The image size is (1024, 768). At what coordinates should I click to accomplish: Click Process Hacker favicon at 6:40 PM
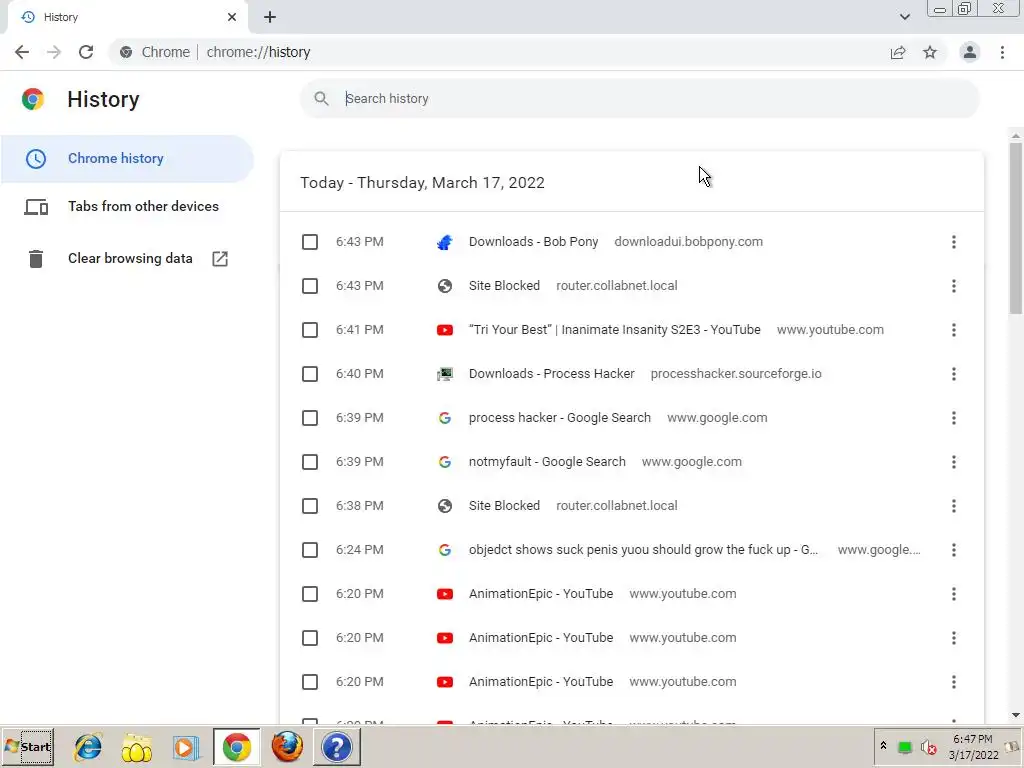(x=445, y=374)
